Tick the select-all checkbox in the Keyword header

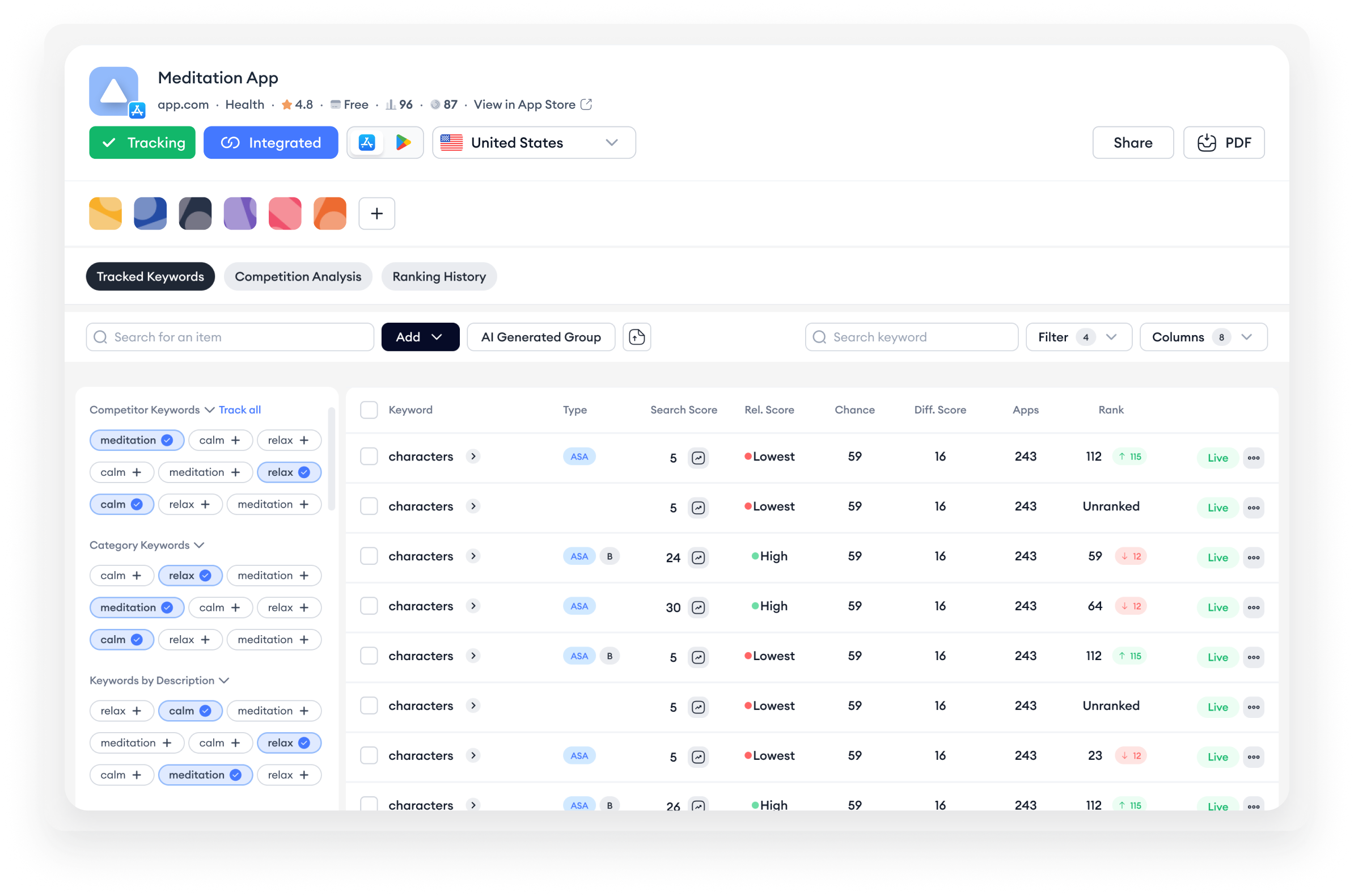(x=369, y=410)
